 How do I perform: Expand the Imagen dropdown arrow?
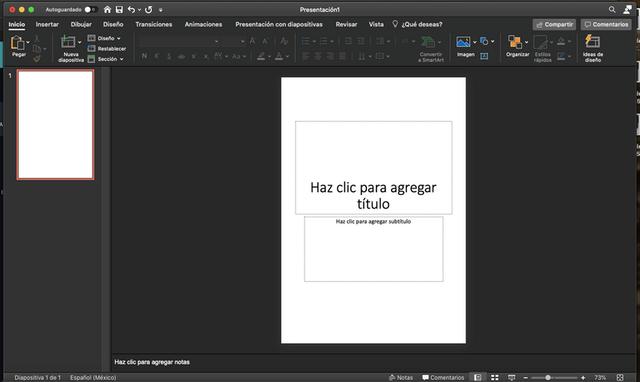pos(474,42)
